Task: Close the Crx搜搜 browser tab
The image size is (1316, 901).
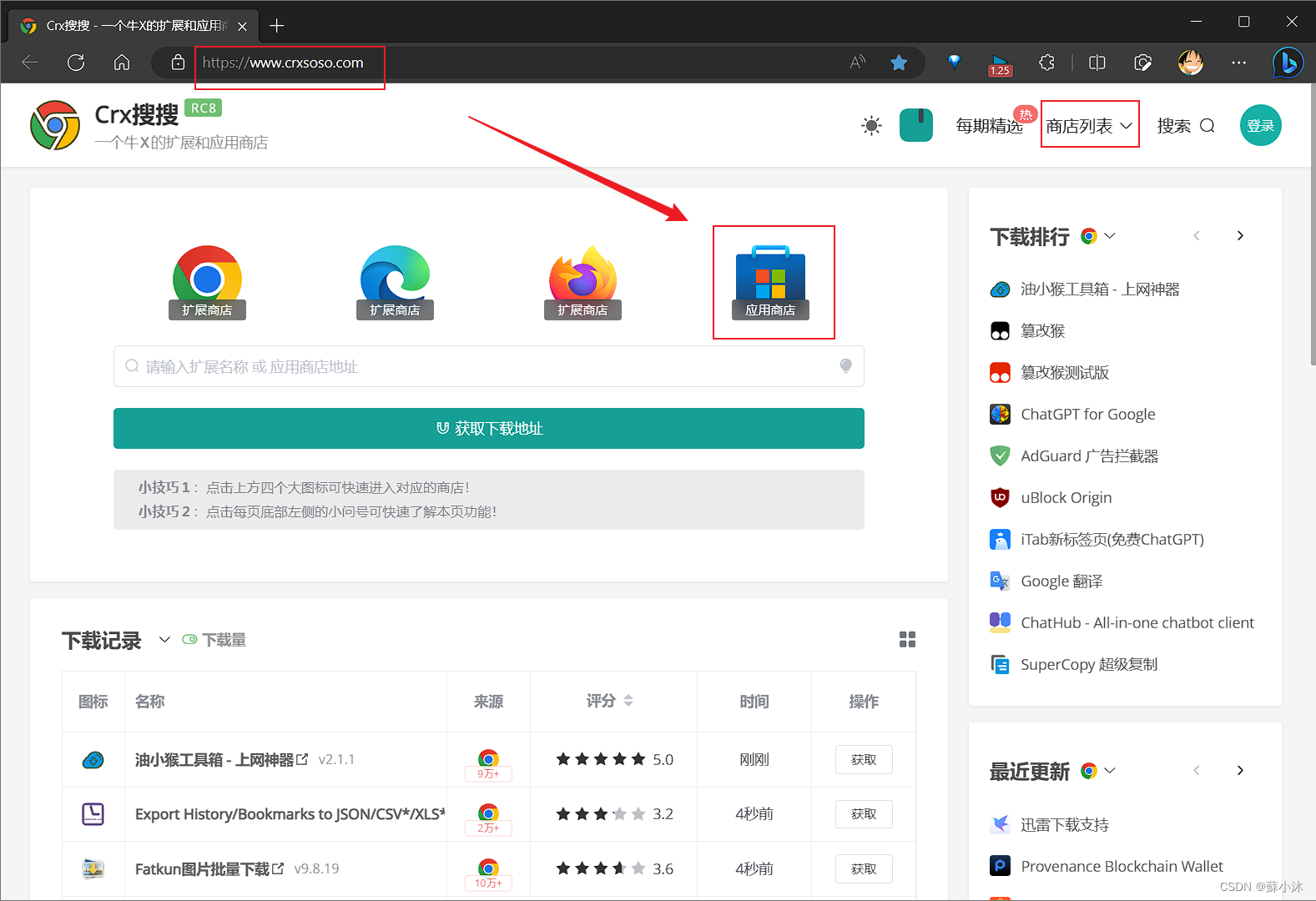Action: point(242,26)
